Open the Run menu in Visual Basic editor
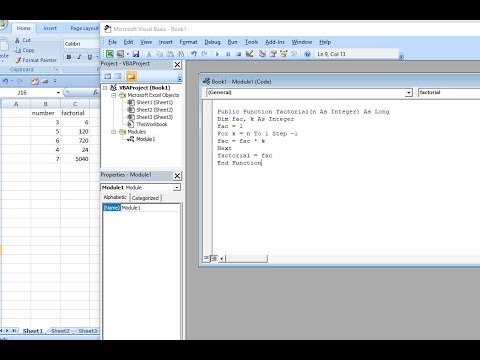This screenshot has height=360, width=480. [232, 42]
